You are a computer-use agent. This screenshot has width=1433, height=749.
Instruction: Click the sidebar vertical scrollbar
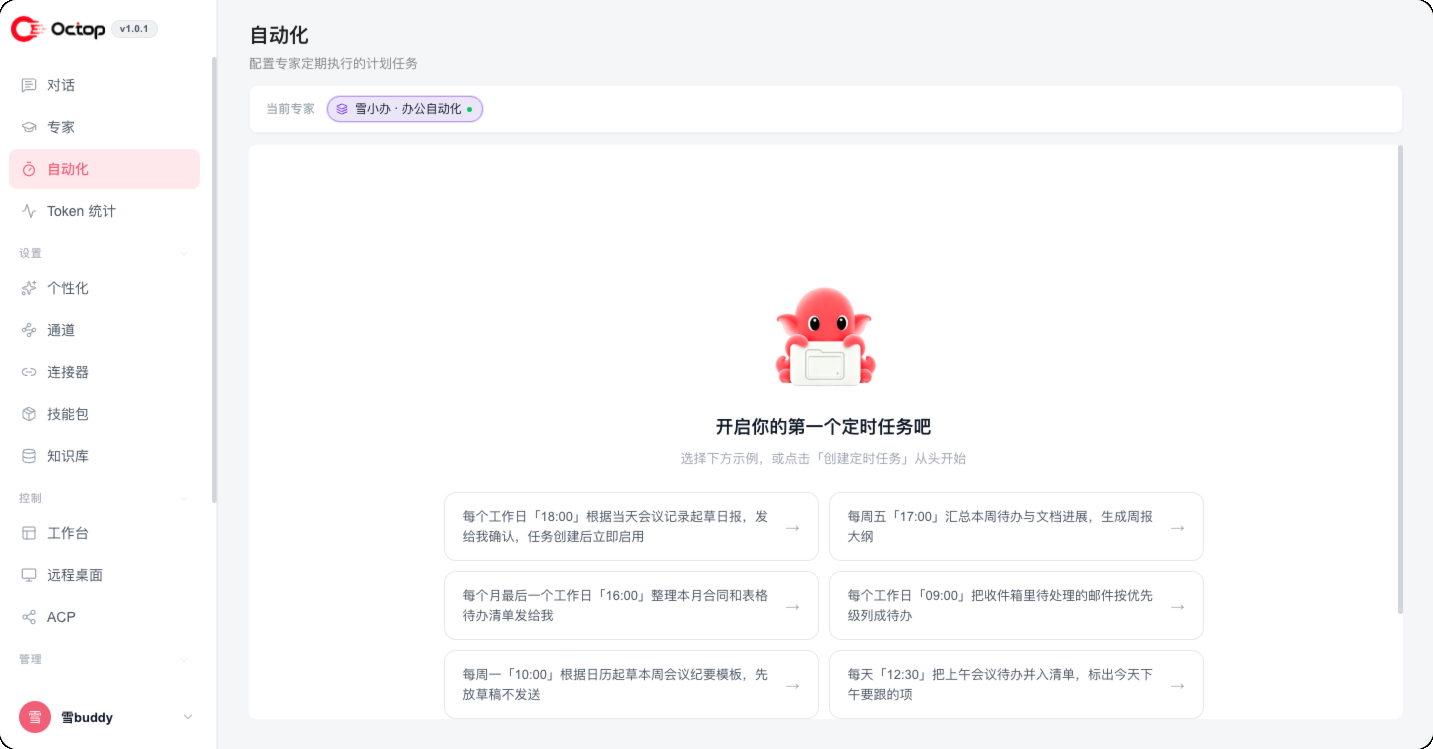[214, 280]
